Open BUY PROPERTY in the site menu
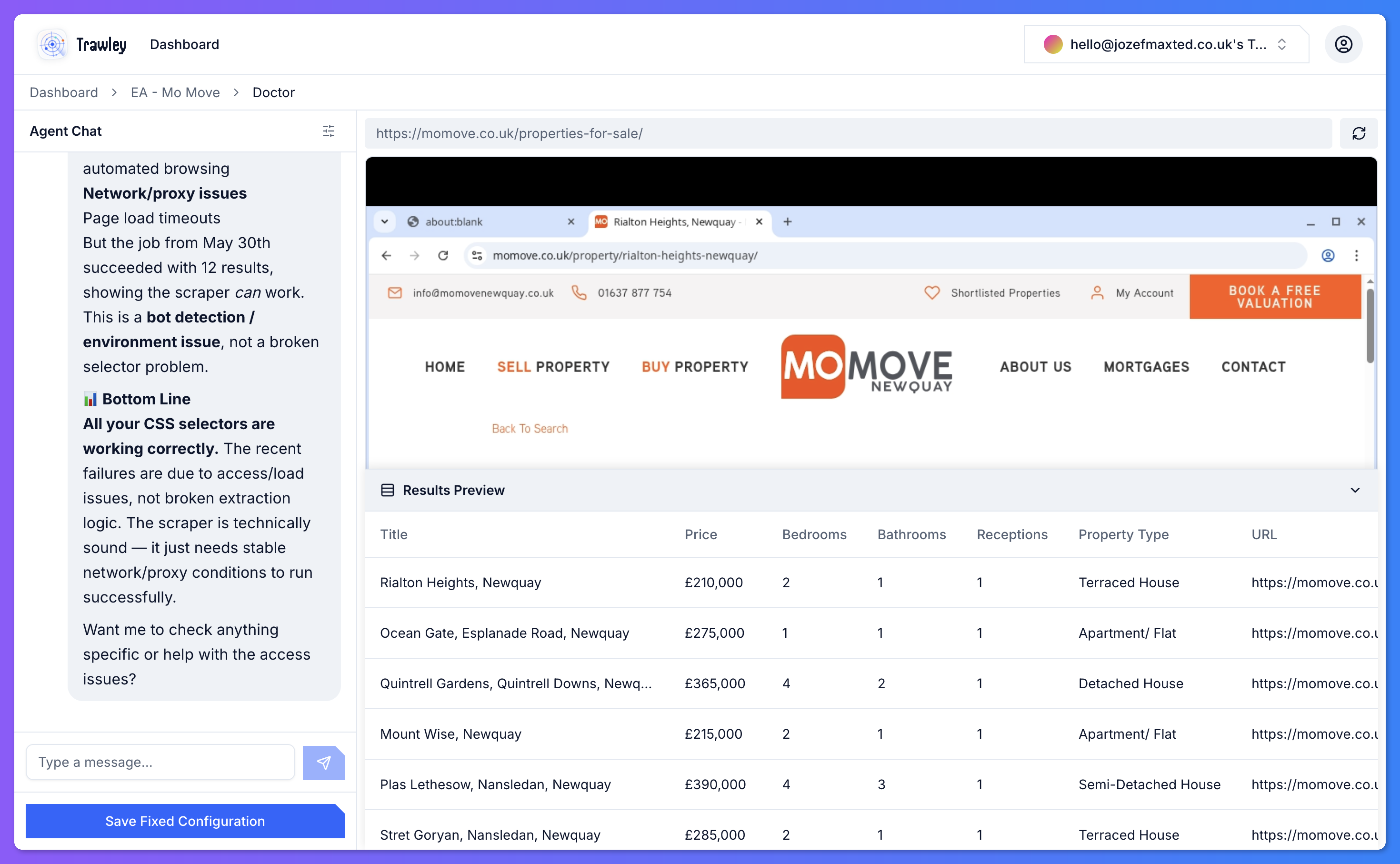 tap(695, 367)
